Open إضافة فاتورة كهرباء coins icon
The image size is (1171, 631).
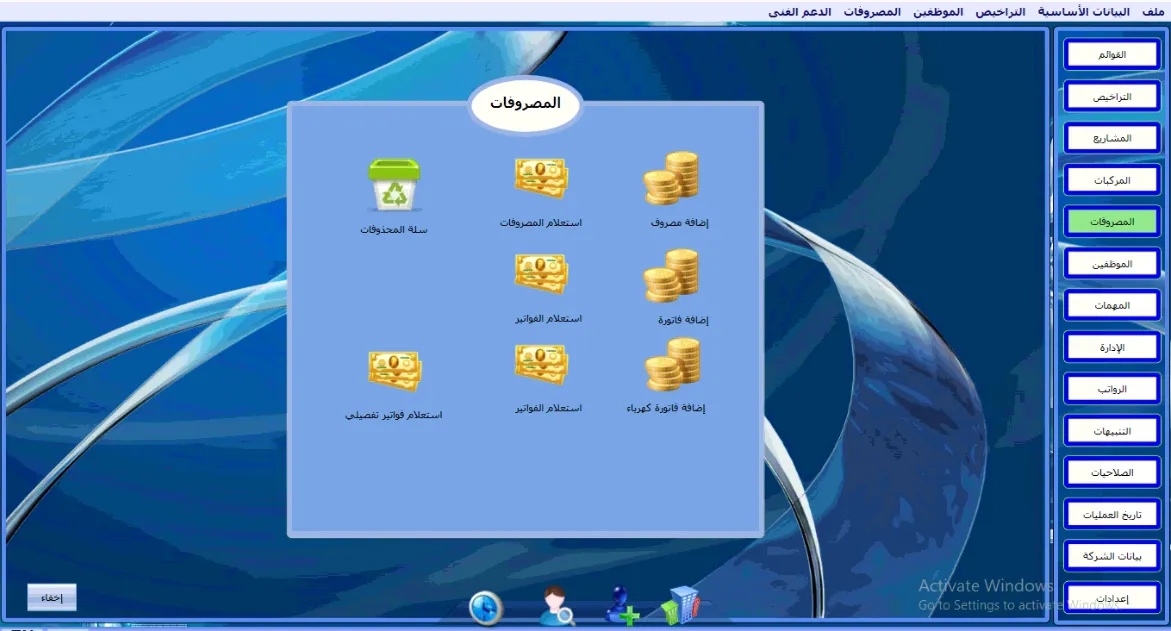672,364
